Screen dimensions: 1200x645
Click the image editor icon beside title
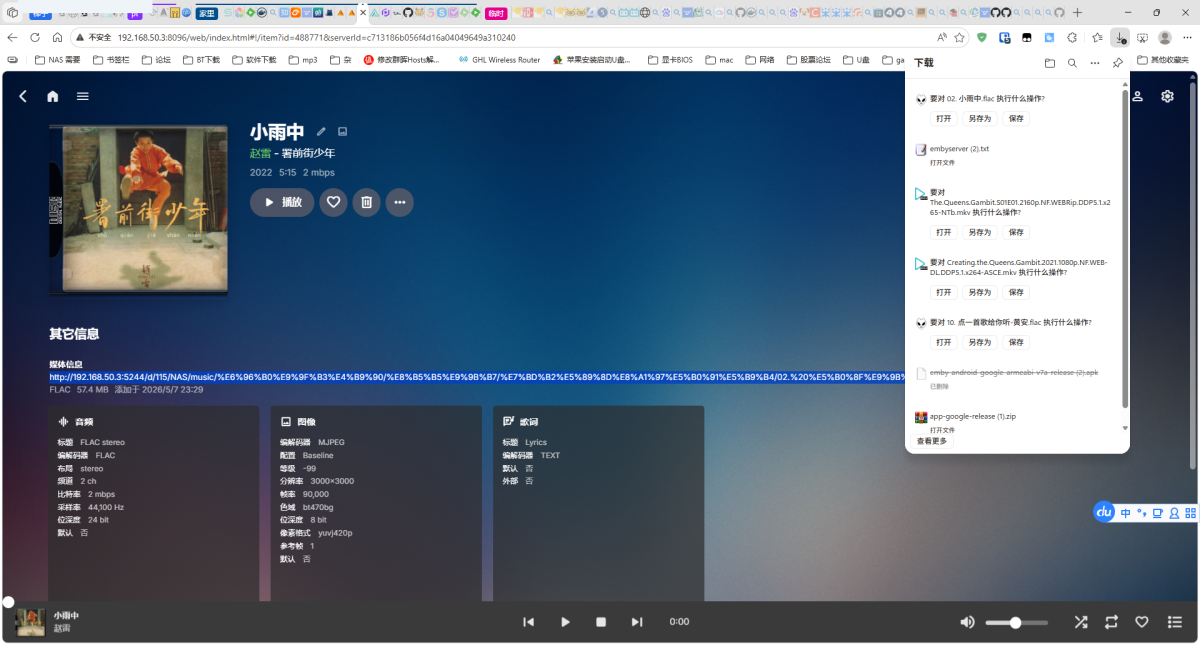coord(342,131)
